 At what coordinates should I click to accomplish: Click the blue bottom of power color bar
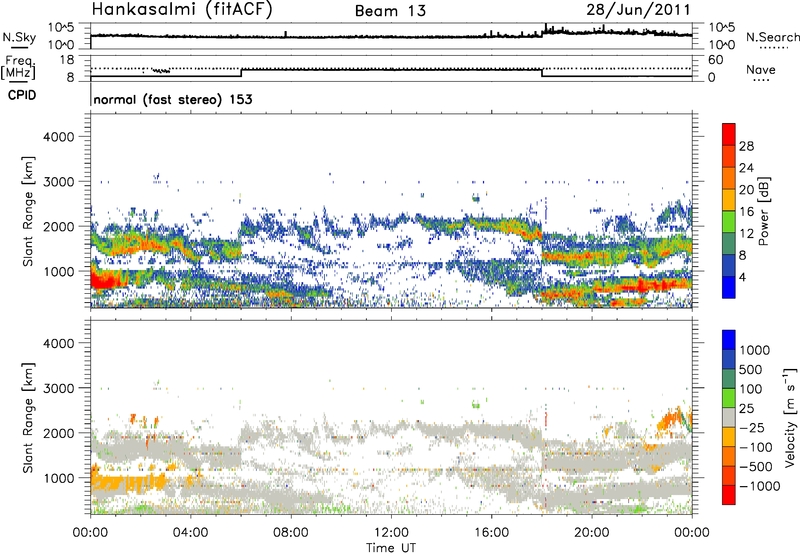click(x=729, y=287)
